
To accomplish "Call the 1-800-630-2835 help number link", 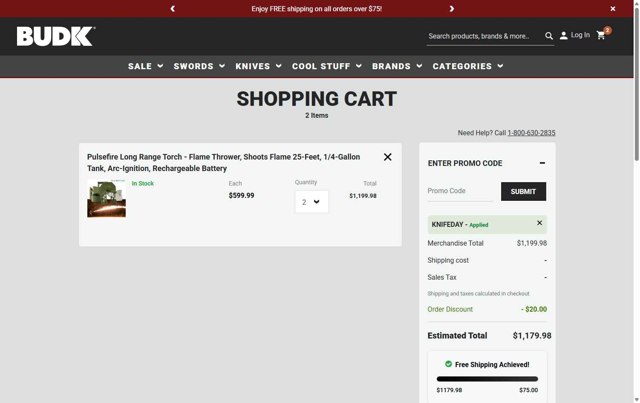I will 531,133.
